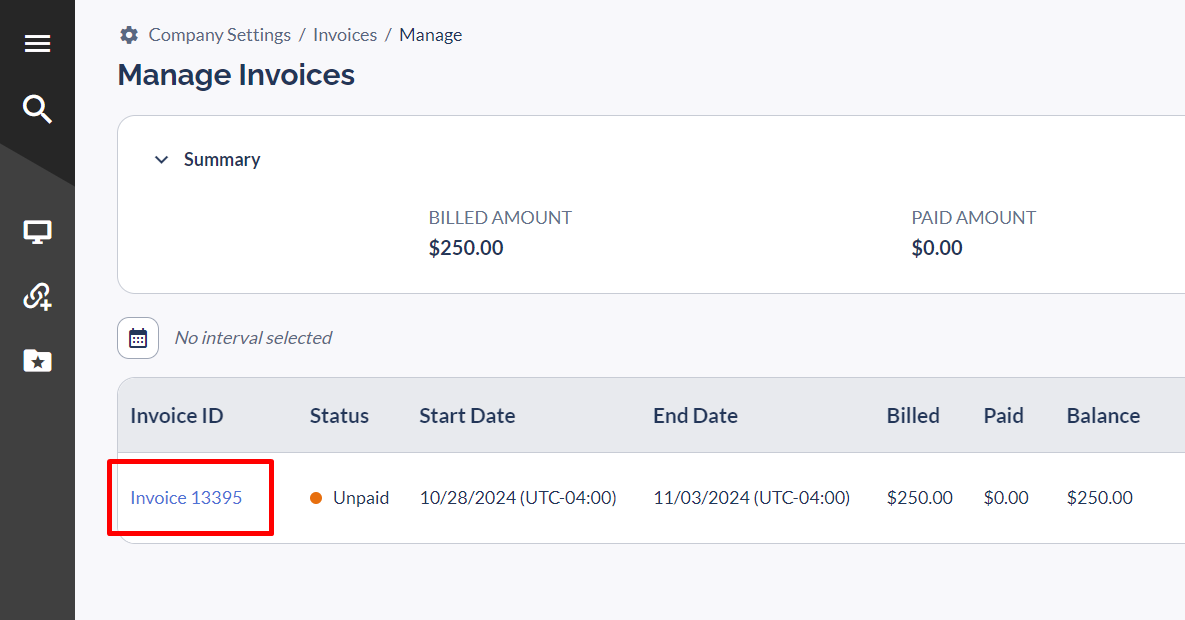Sort by Billed column header
Image resolution: width=1185 pixels, height=620 pixels.
tap(913, 416)
